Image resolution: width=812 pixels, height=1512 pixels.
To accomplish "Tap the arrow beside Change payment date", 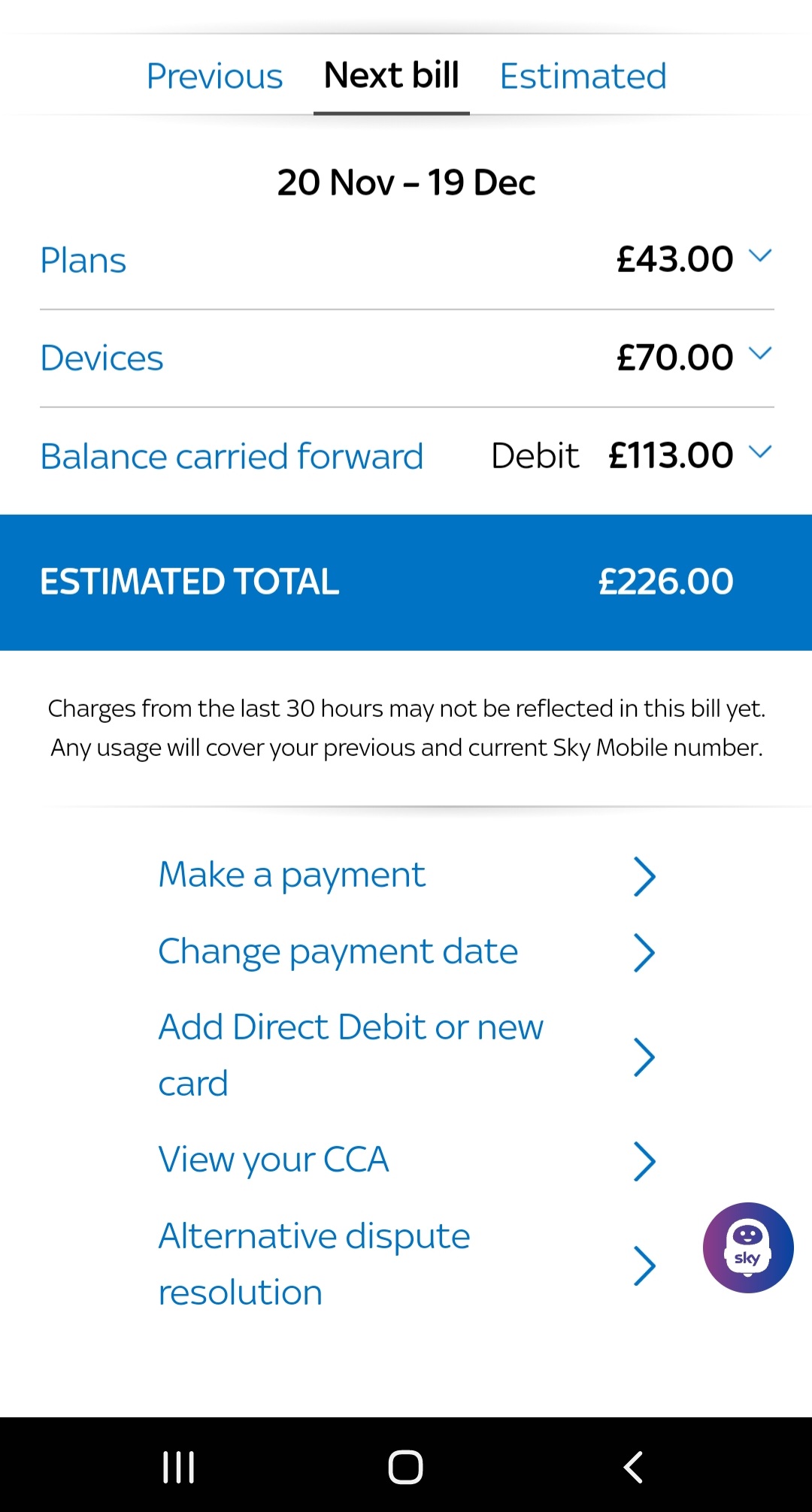I will (x=644, y=953).
